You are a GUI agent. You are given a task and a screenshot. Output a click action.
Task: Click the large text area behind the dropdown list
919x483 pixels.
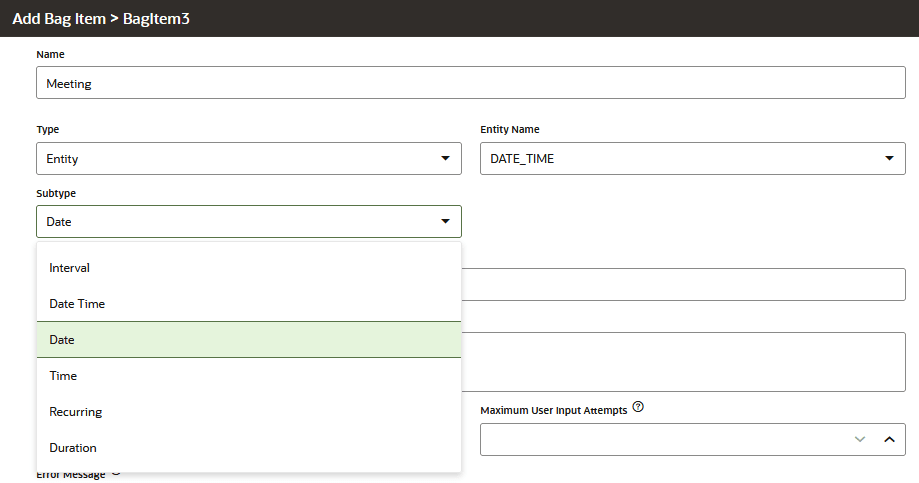(x=683, y=362)
